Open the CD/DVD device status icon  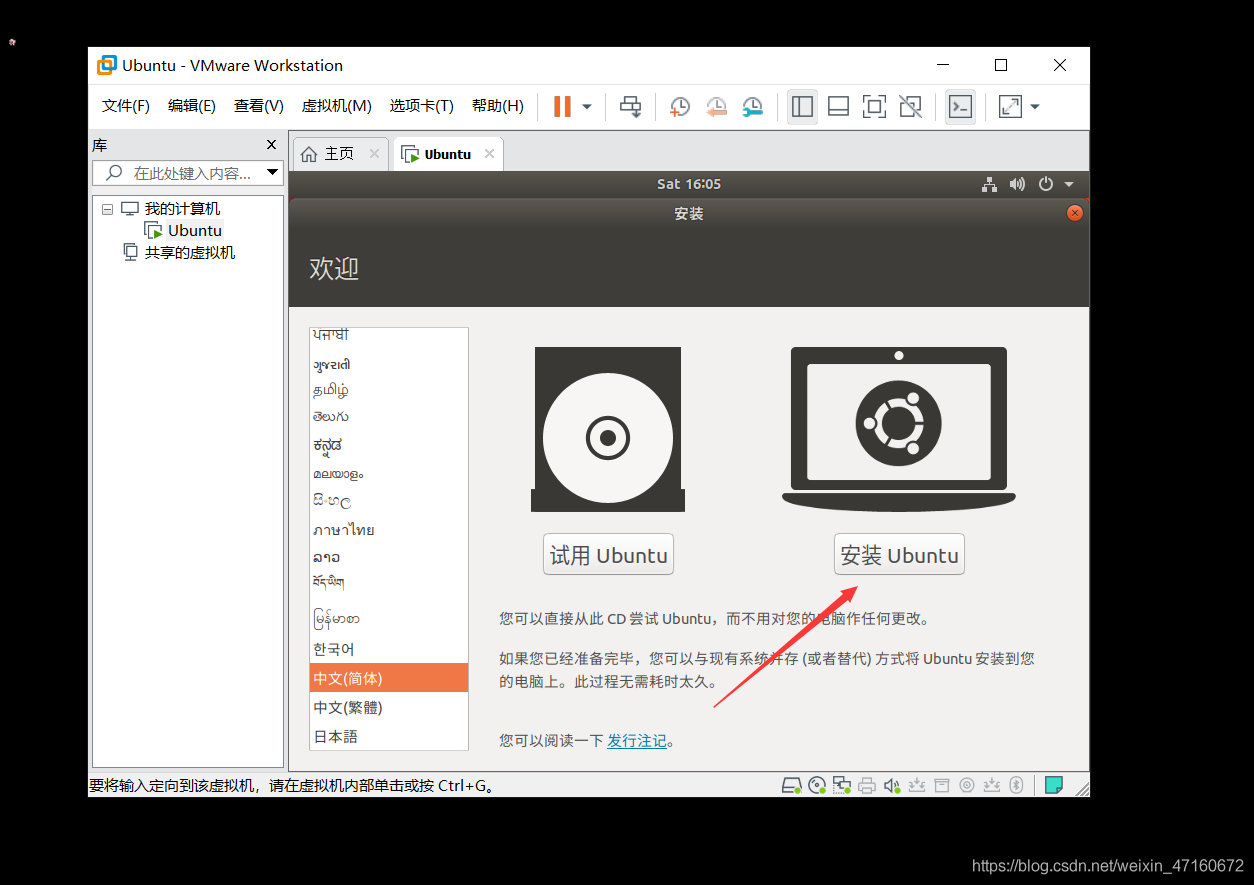point(817,785)
